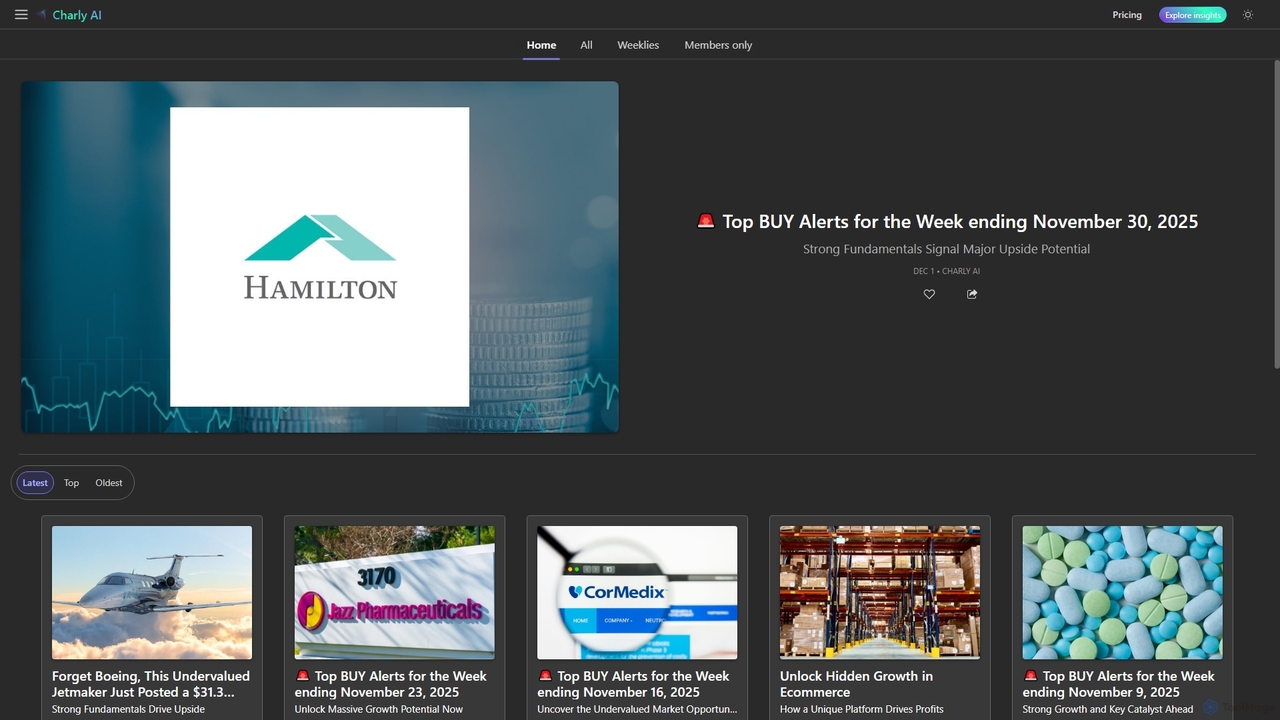This screenshot has width=1280, height=720.
Task: Share the featured November 30 post
Action: [972, 294]
